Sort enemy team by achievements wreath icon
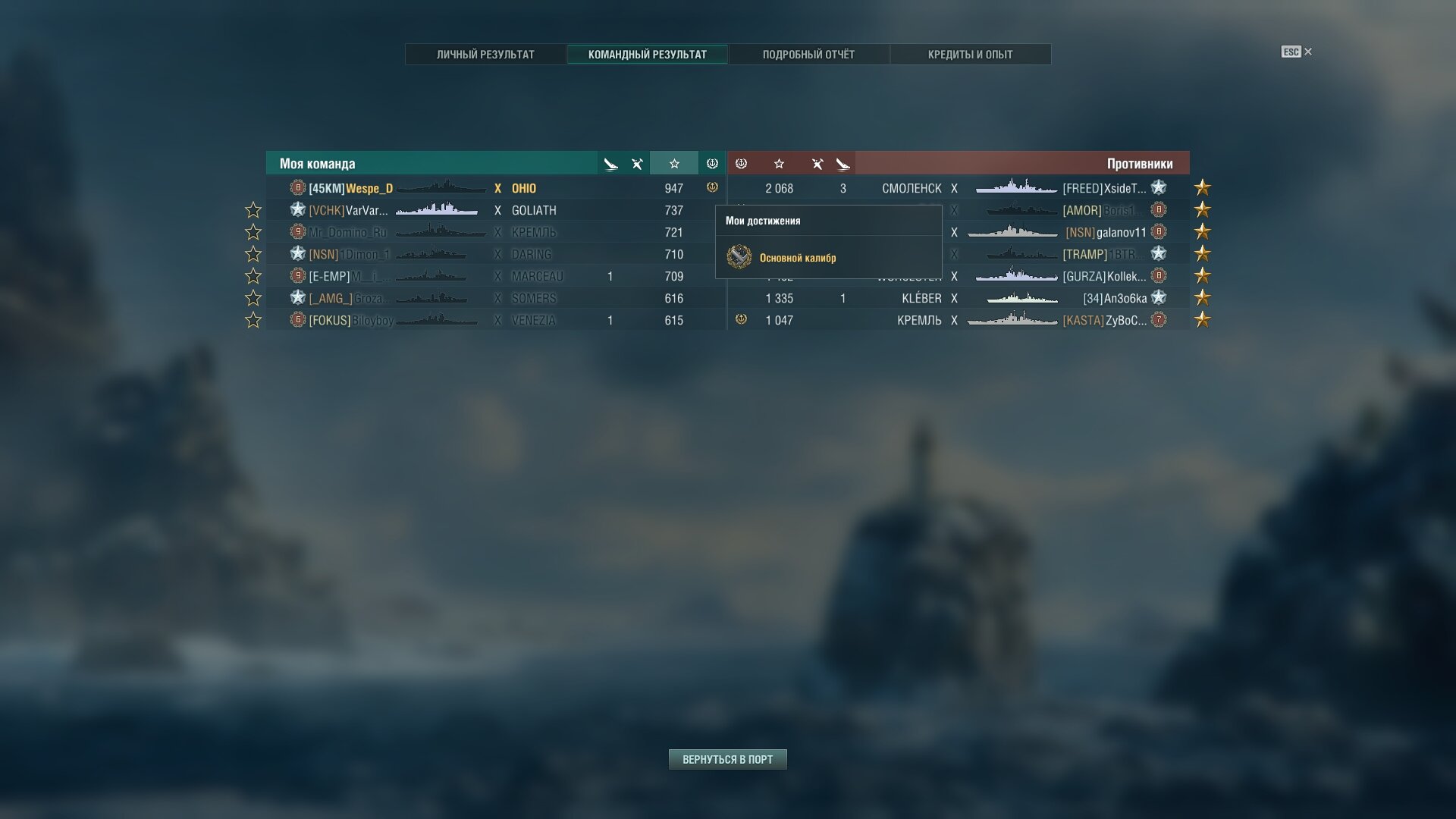Image resolution: width=1456 pixels, height=819 pixels. coord(741,164)
